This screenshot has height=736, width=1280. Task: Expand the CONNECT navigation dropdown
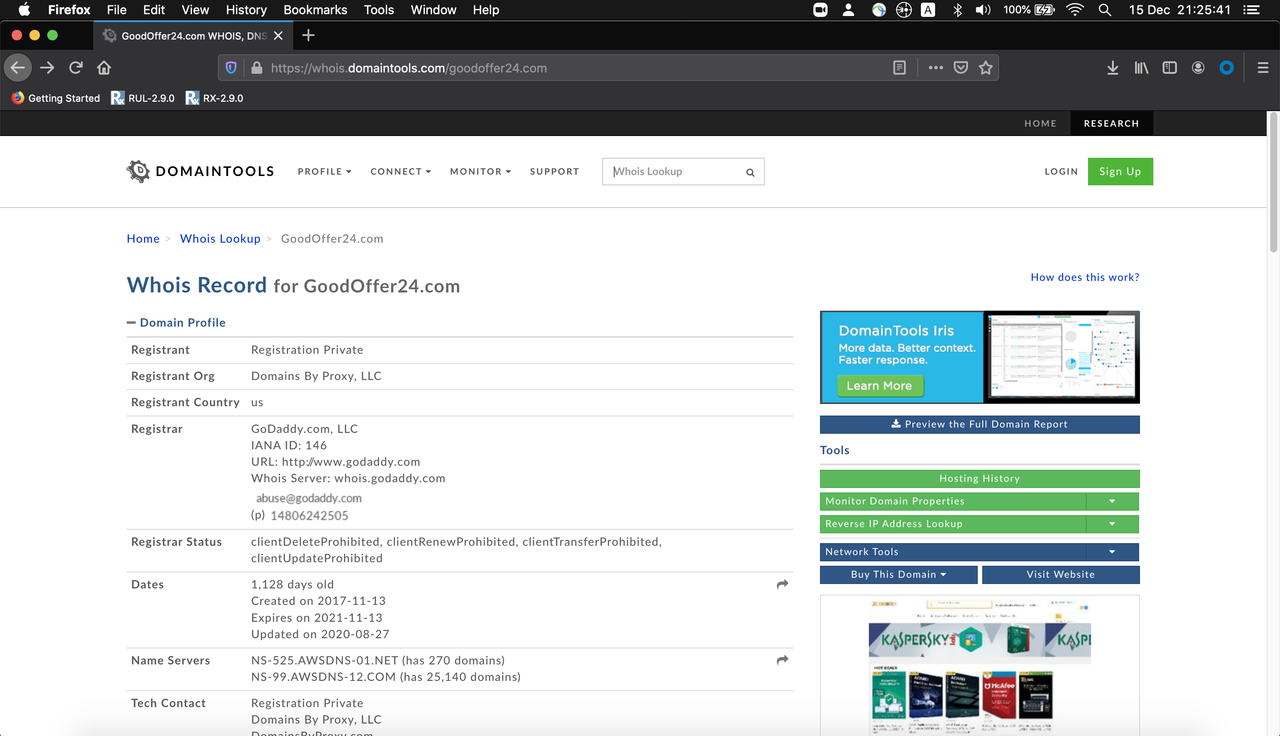(400, 172)
